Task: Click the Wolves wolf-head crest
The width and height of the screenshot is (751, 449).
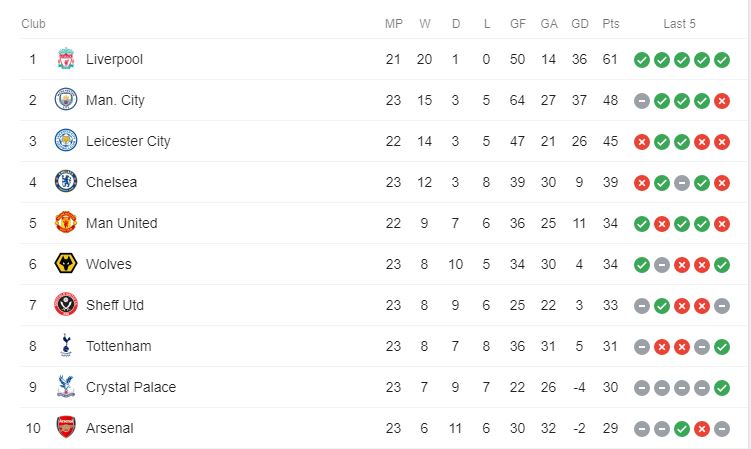Action: (66, 264)
